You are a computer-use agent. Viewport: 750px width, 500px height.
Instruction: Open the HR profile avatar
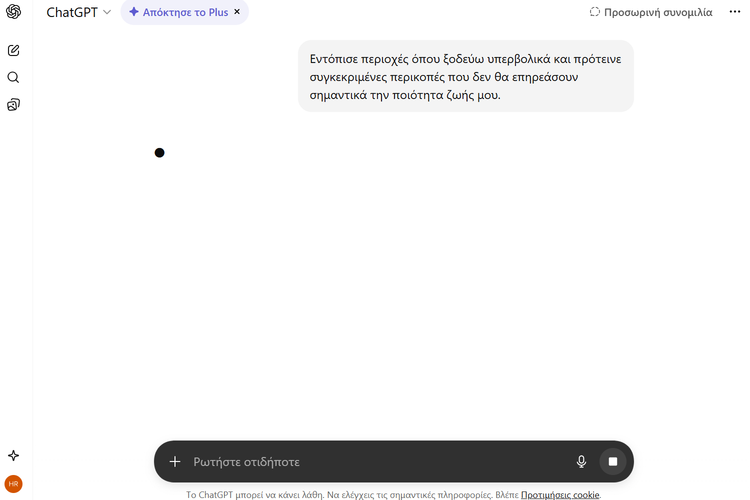[14, 483]
